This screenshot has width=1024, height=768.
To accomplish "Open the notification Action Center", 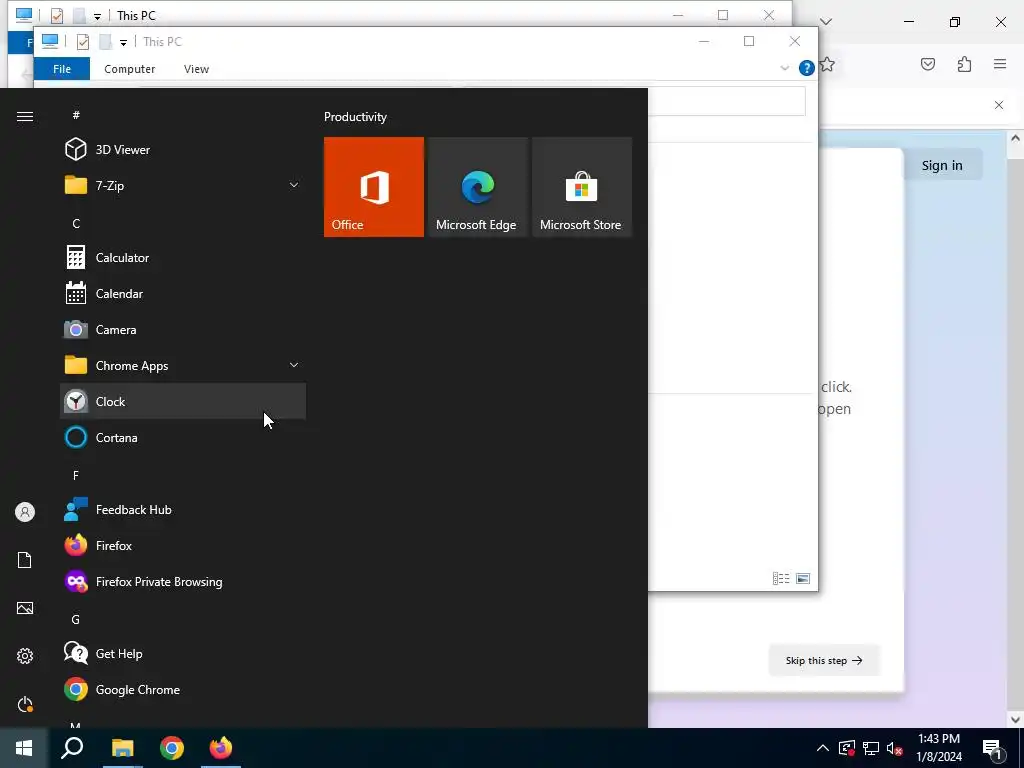I will 992,748.
